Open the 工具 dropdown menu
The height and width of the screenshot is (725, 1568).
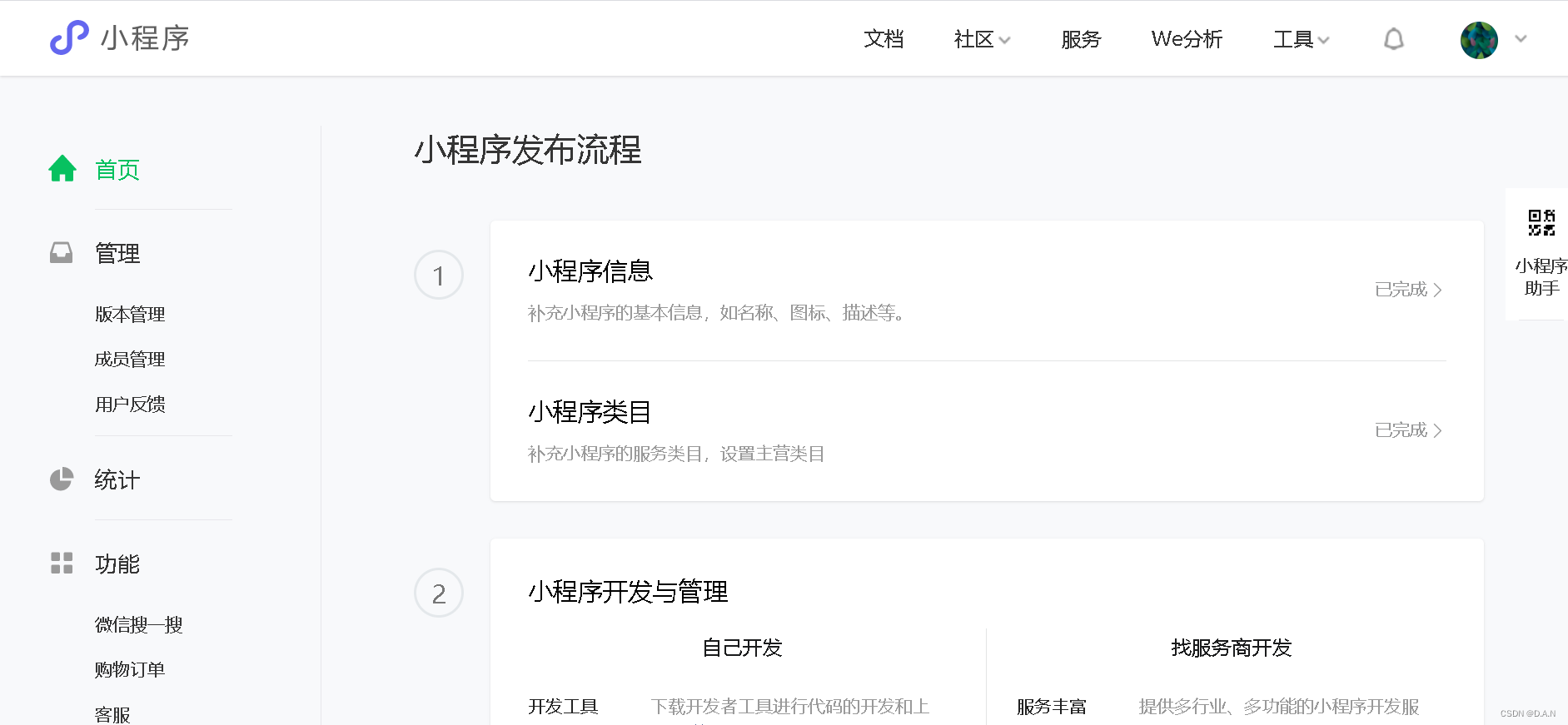(1301, 39)
